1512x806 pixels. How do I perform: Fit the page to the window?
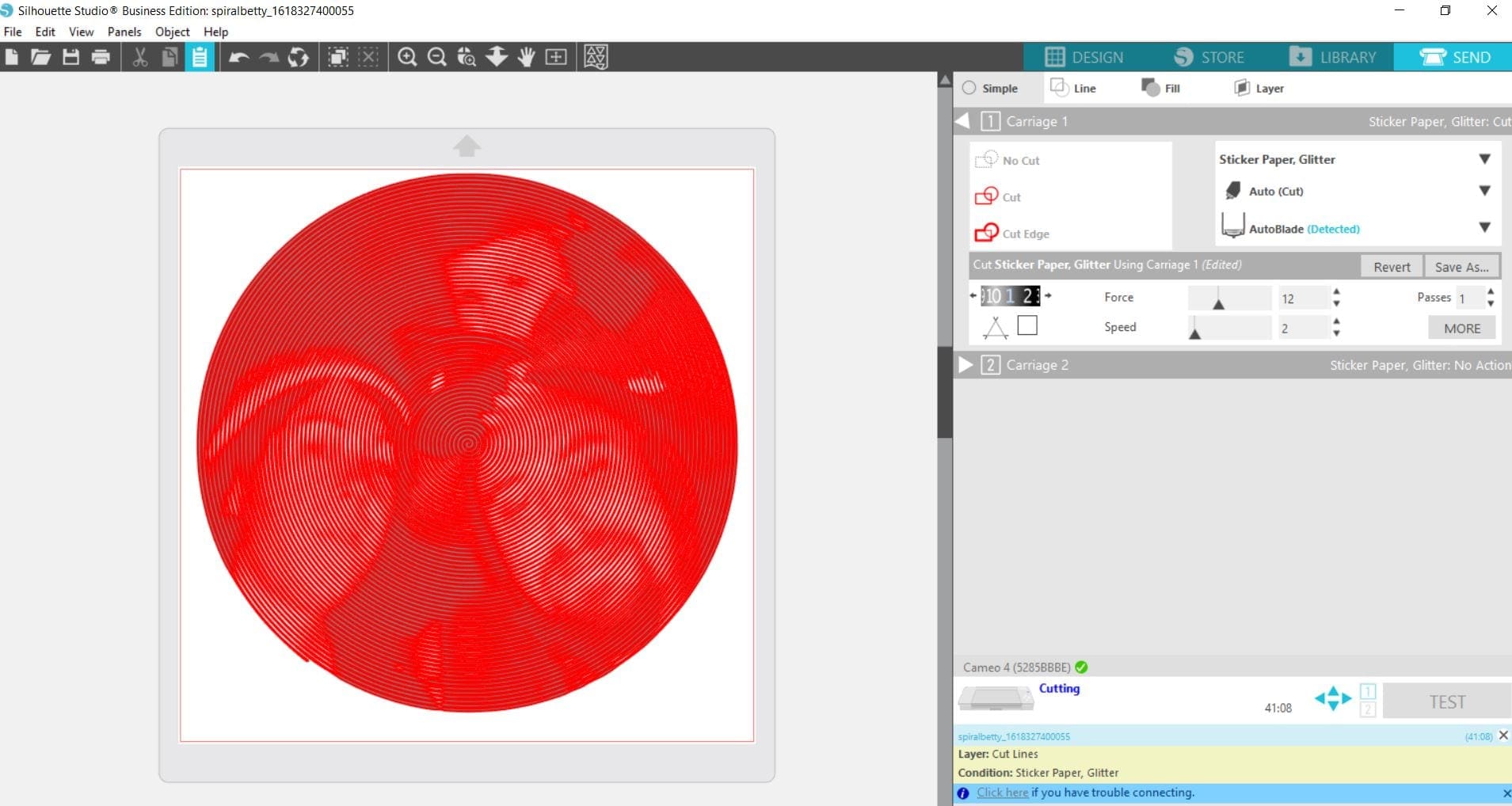556,57
